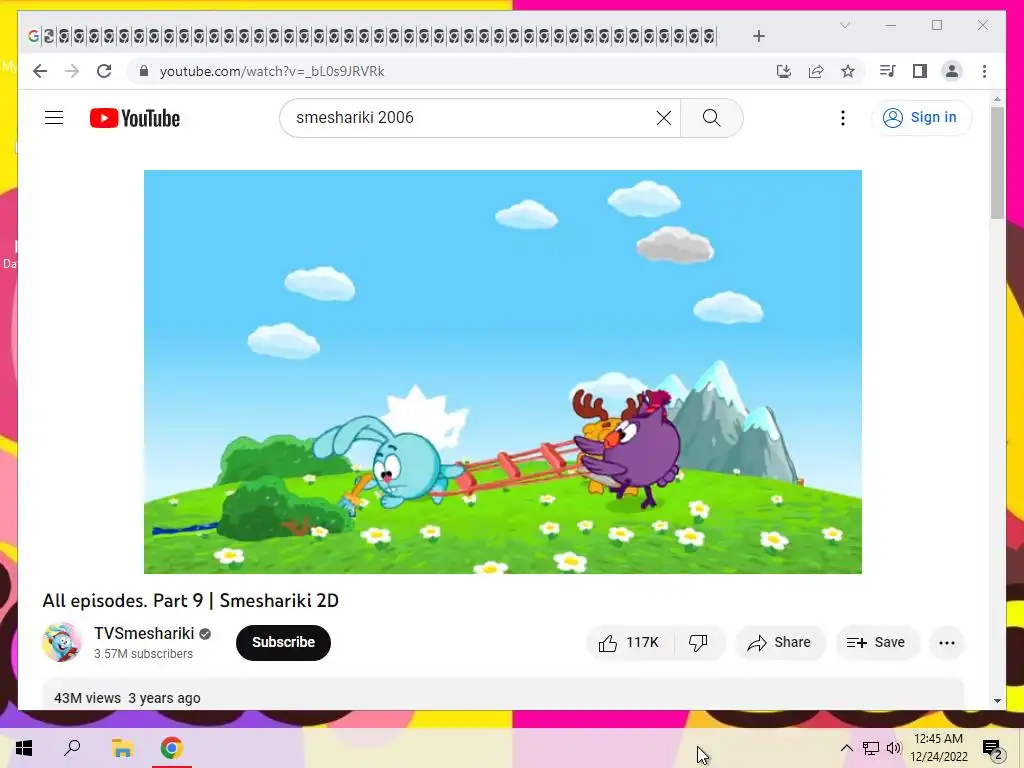The width and height of the screenshot is (1024, 768).
Task: Click the page vertical scrollbar thumb
Action: coord(997,162)
